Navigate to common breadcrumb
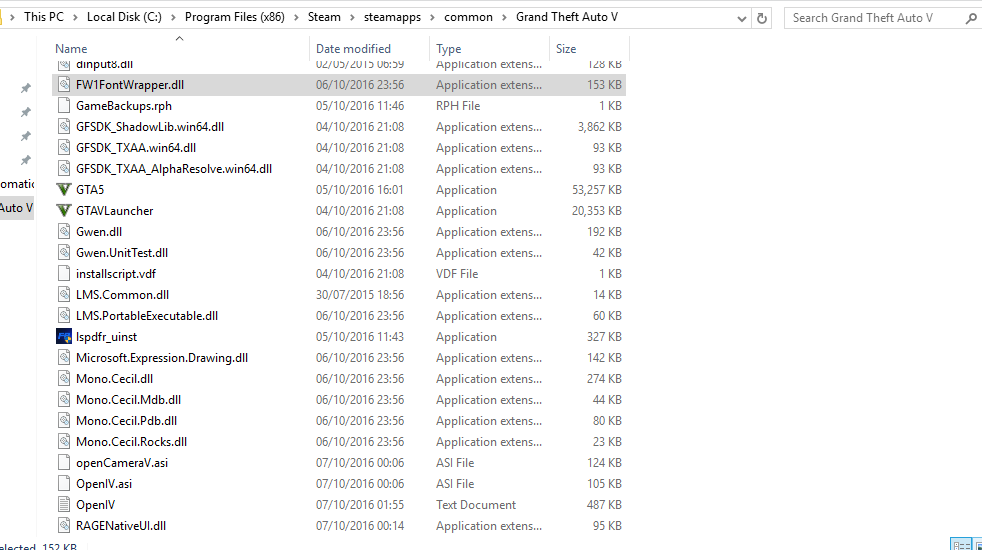The width and height of the screenshot is (982, 550). tap(468, 17)
